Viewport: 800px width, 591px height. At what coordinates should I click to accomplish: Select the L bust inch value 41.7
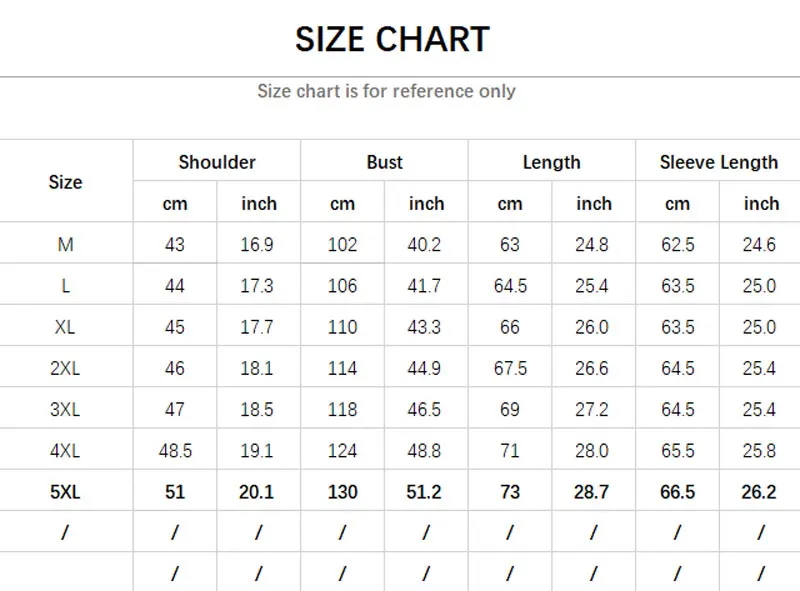tap(426, 286)
